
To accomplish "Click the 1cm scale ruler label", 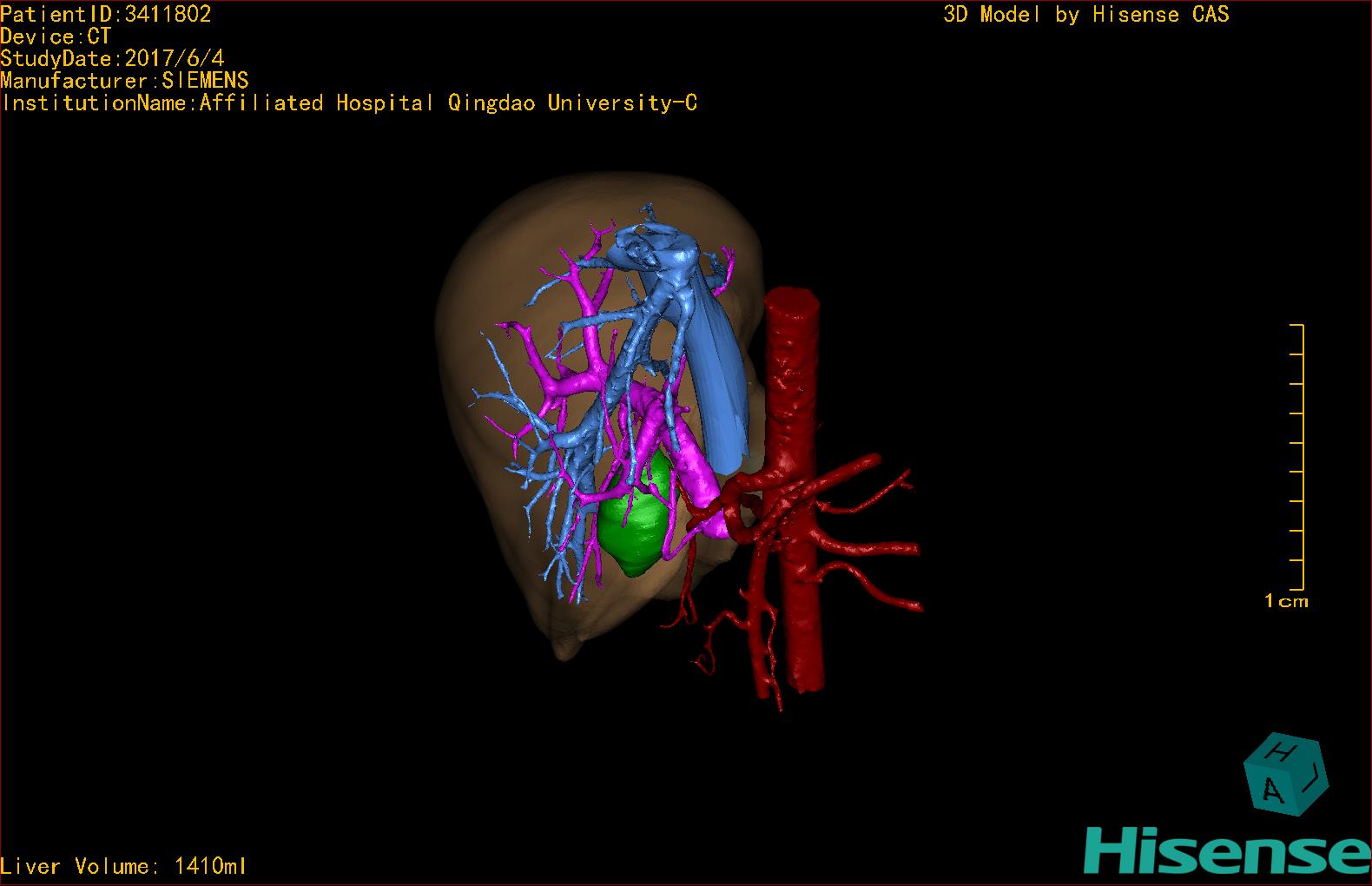I will (x=1286, y=601).
